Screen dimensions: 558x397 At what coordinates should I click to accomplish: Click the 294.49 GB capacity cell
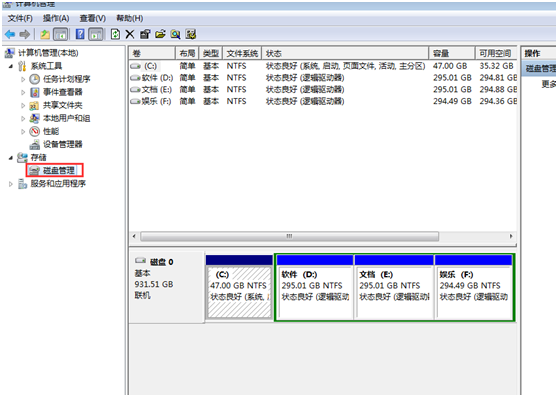[452, 101]
